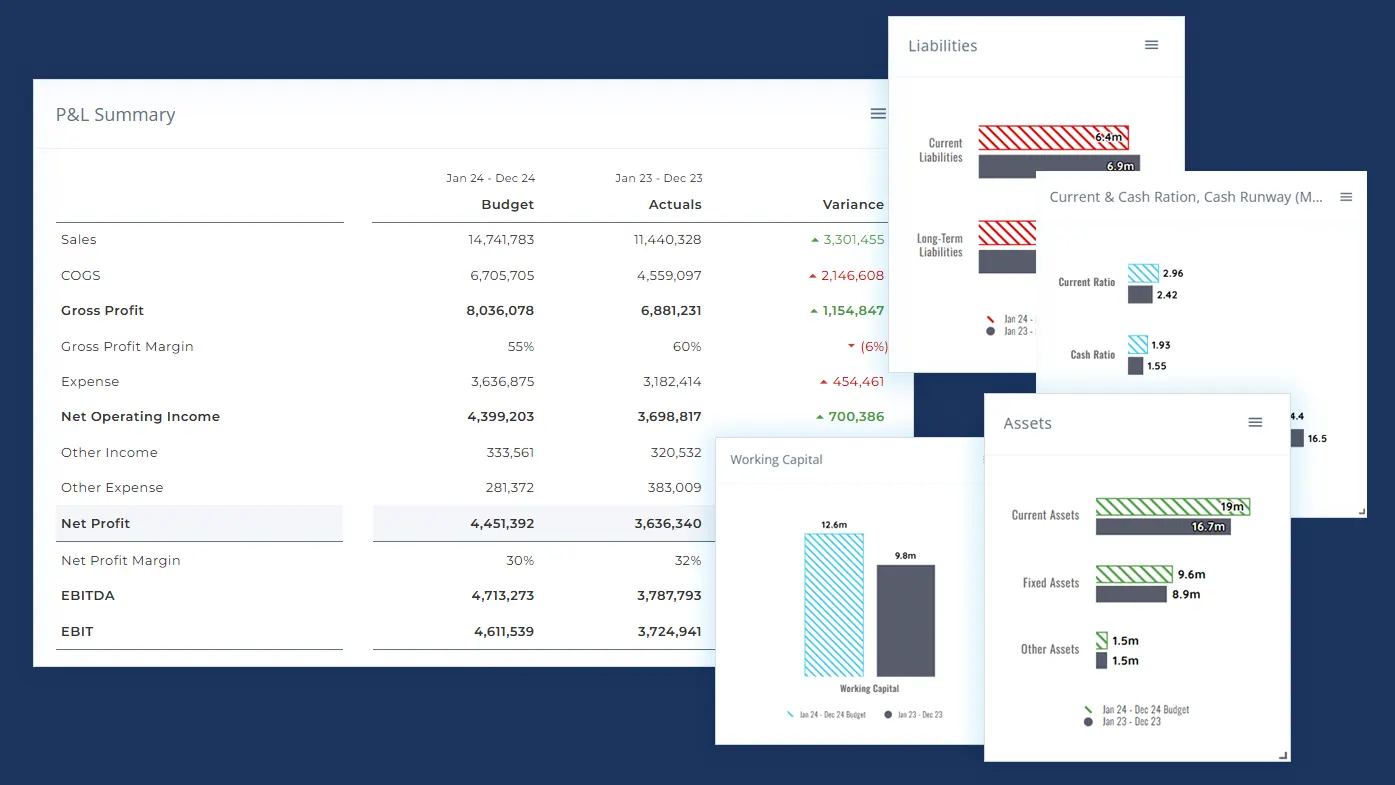Open the Current & Cash Ration card menu
Image resolution: width=1395 pixels, height=785 pixels.
[1345, 197]
